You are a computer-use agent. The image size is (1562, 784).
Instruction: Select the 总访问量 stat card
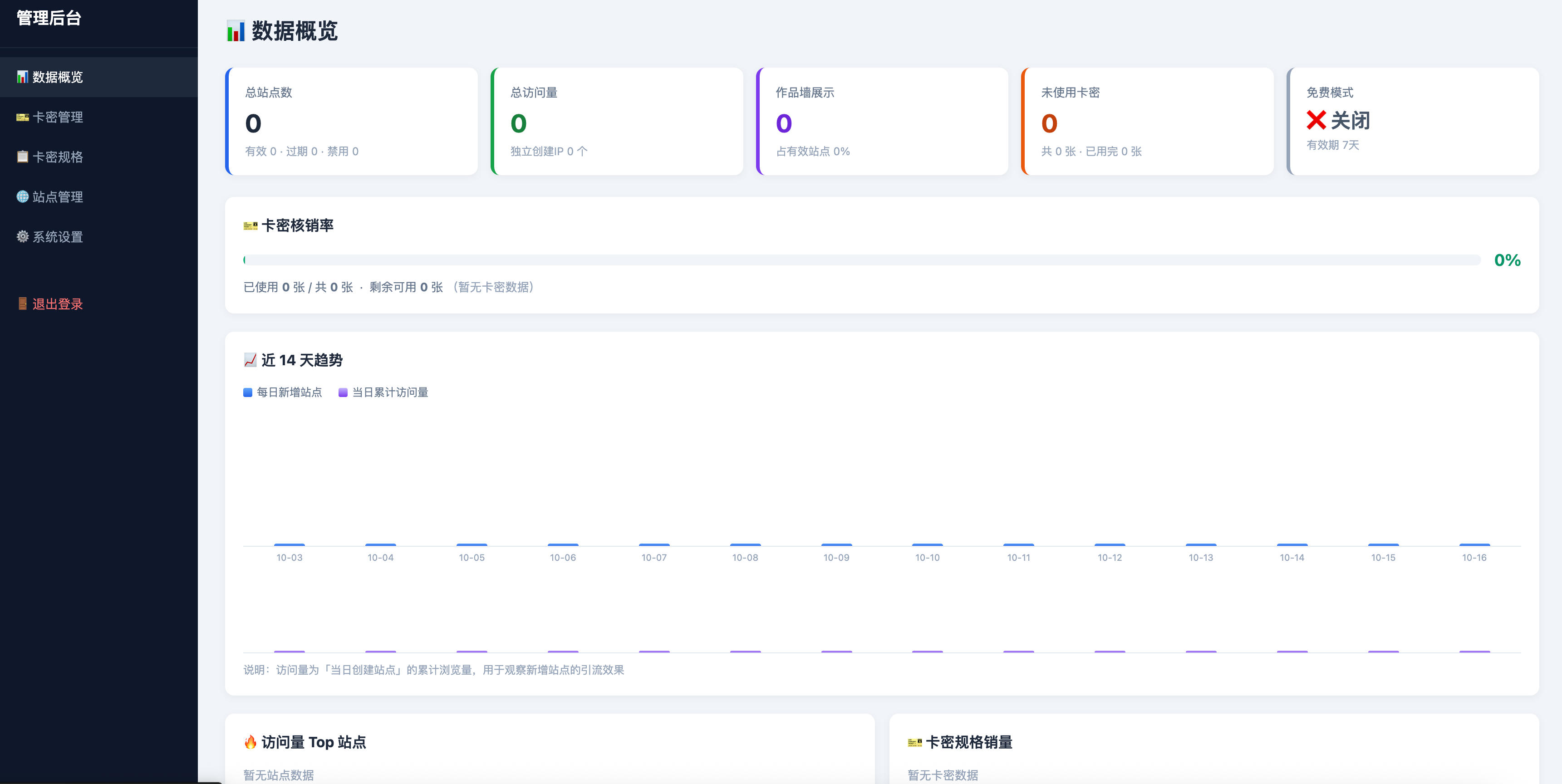pos(617,121)
